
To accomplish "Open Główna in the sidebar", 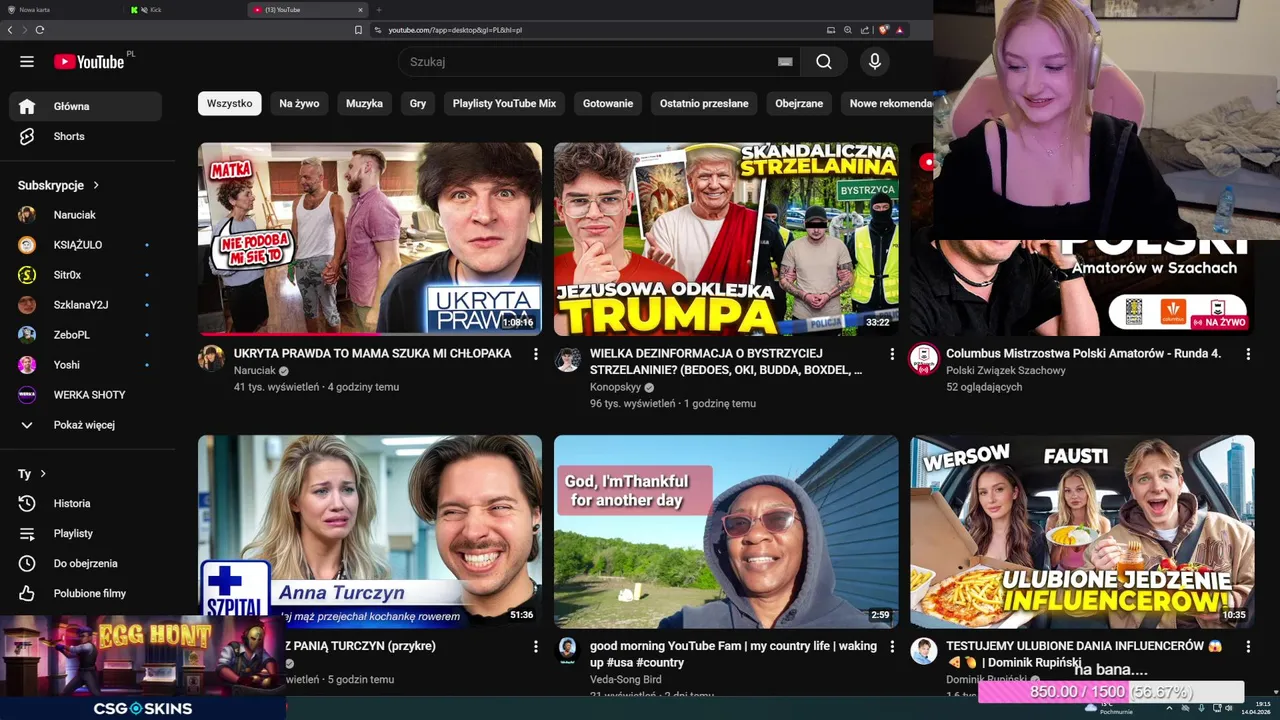I will point(85,107).
